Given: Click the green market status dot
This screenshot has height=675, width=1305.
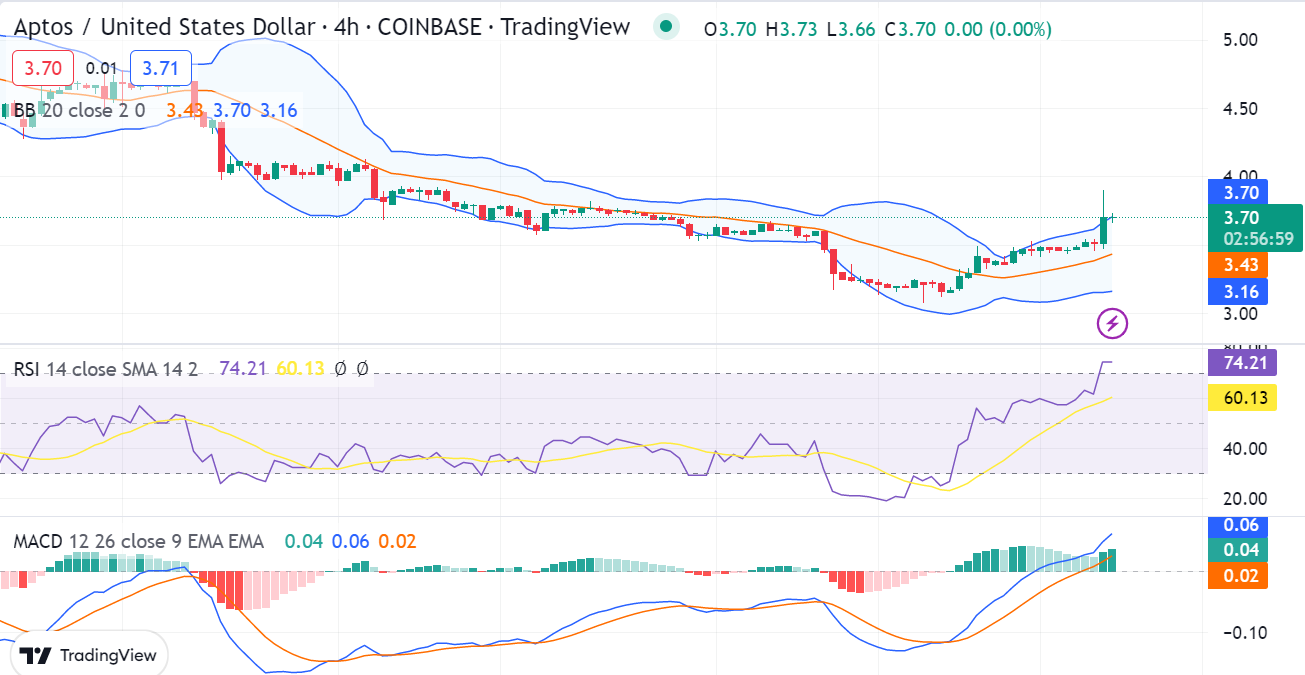Looking at the screenshot, I should (666, 28).
